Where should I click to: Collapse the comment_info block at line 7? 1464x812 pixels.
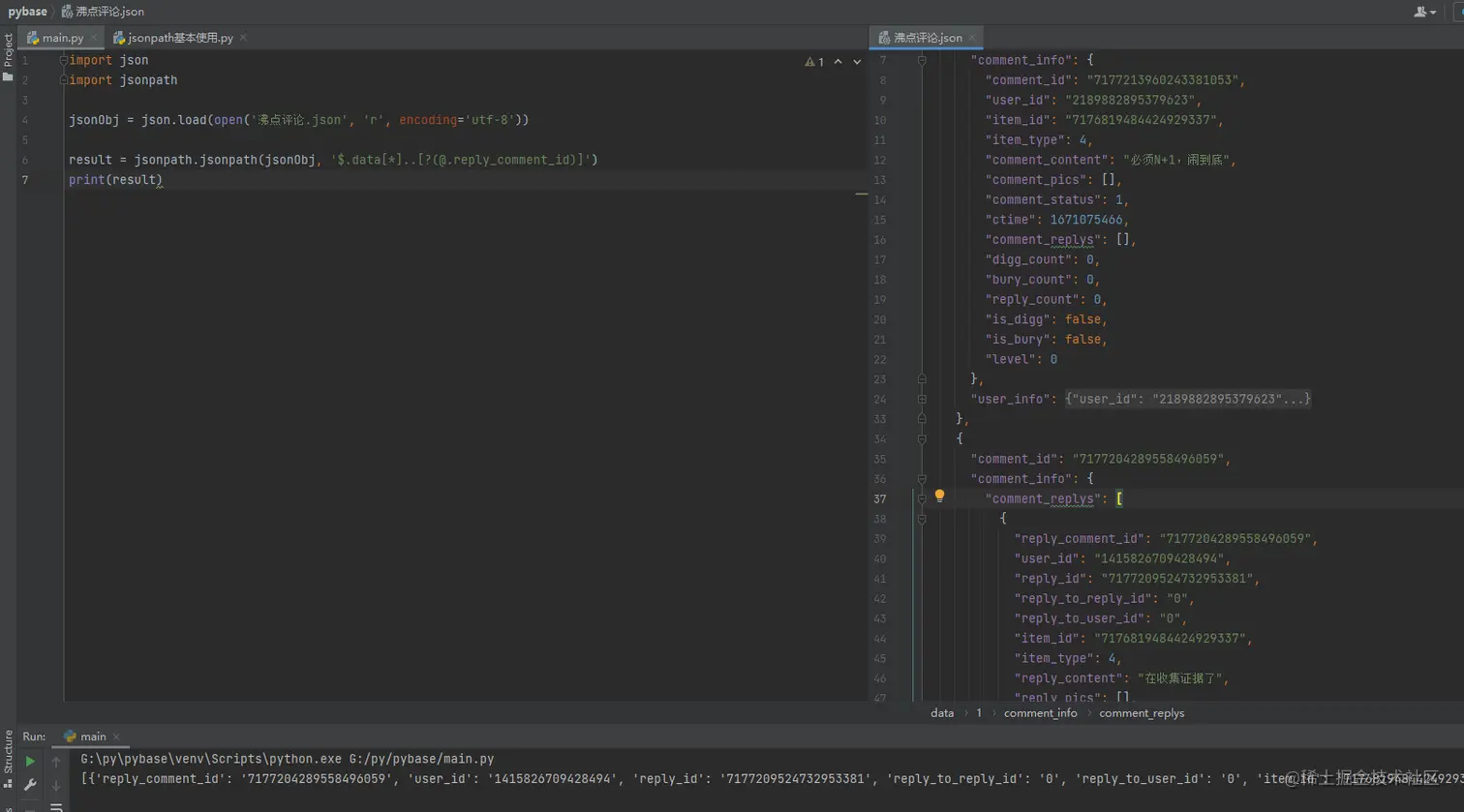[x=922, y=60]
